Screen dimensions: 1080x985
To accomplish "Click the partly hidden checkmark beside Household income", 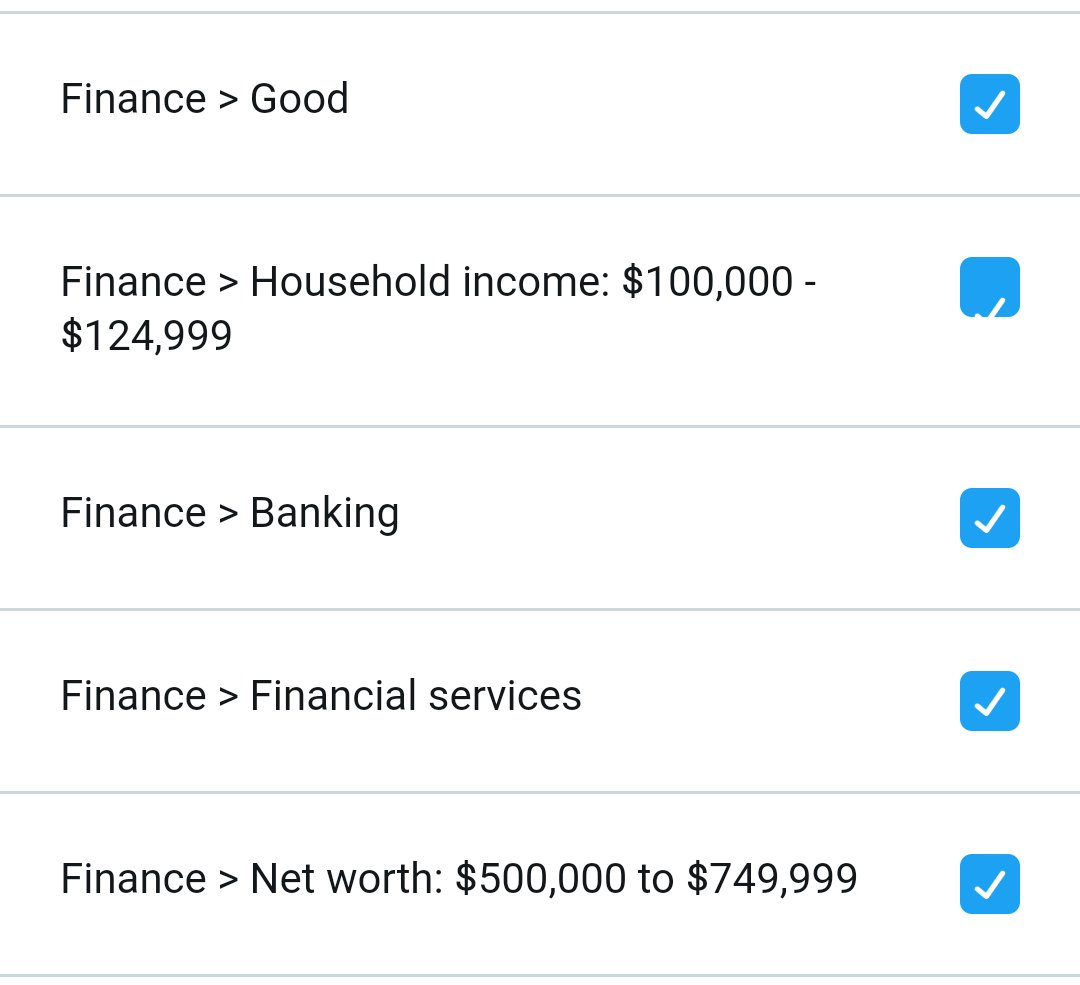I will pyautogui.click(x=990, y=307).
